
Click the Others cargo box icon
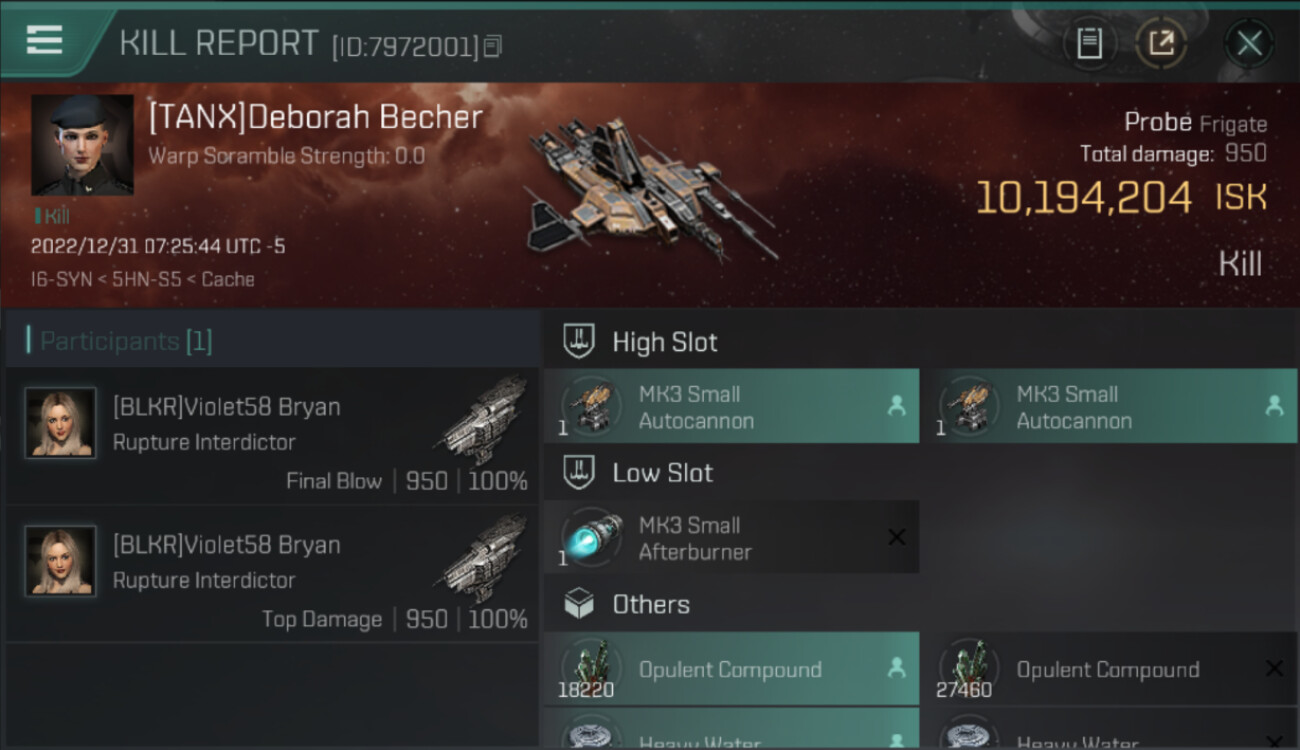(x=579, y=604)
